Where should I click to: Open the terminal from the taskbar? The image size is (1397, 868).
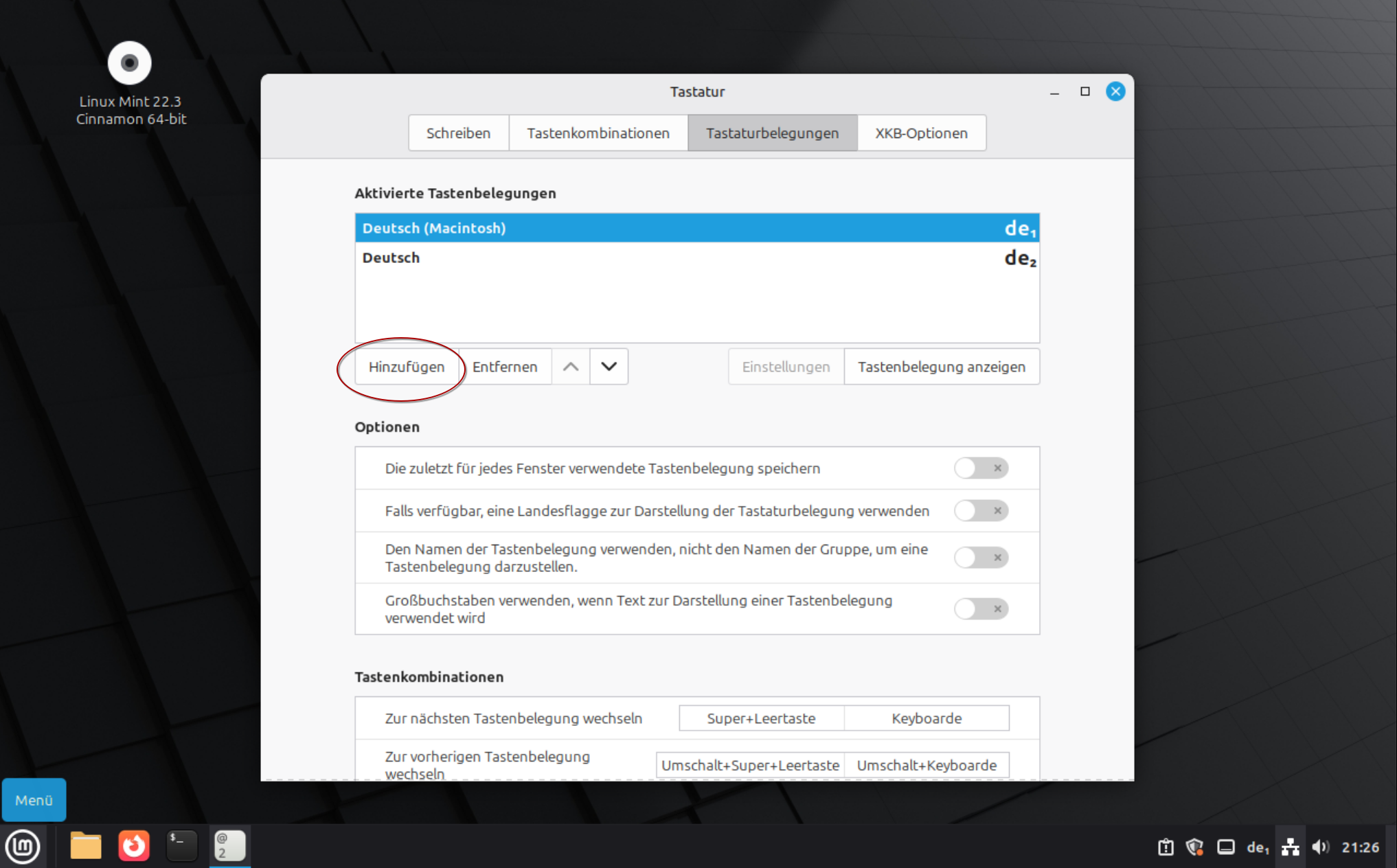pyautogui.click(x=181, y=845)
